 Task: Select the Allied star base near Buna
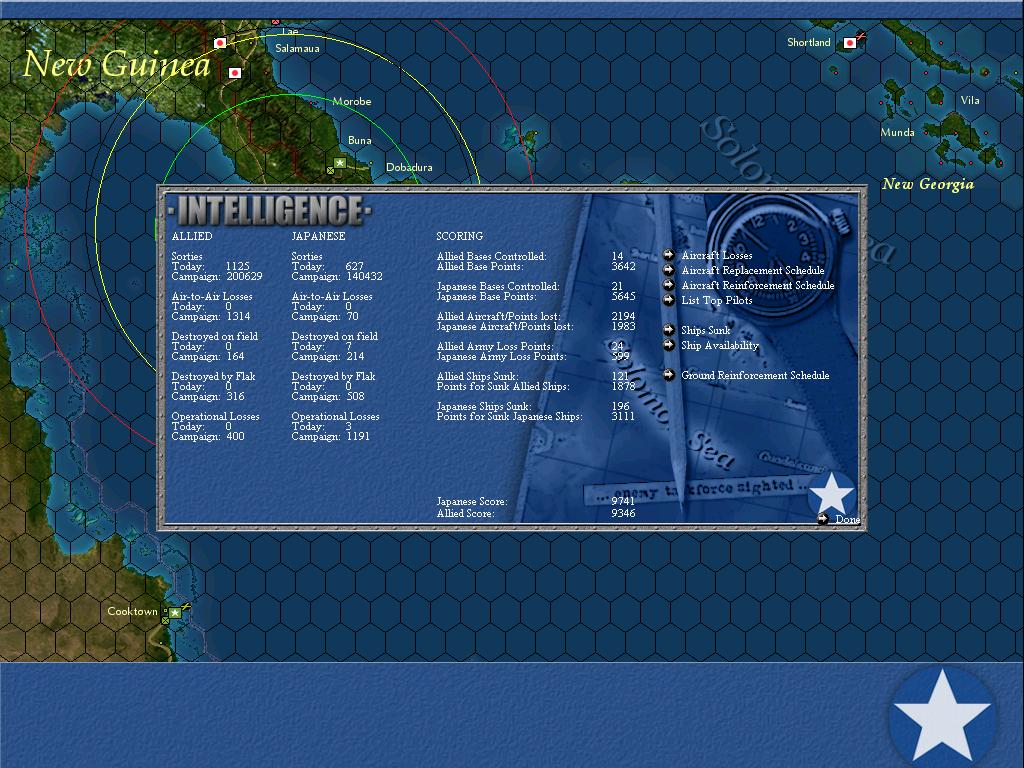click(340, 163)
